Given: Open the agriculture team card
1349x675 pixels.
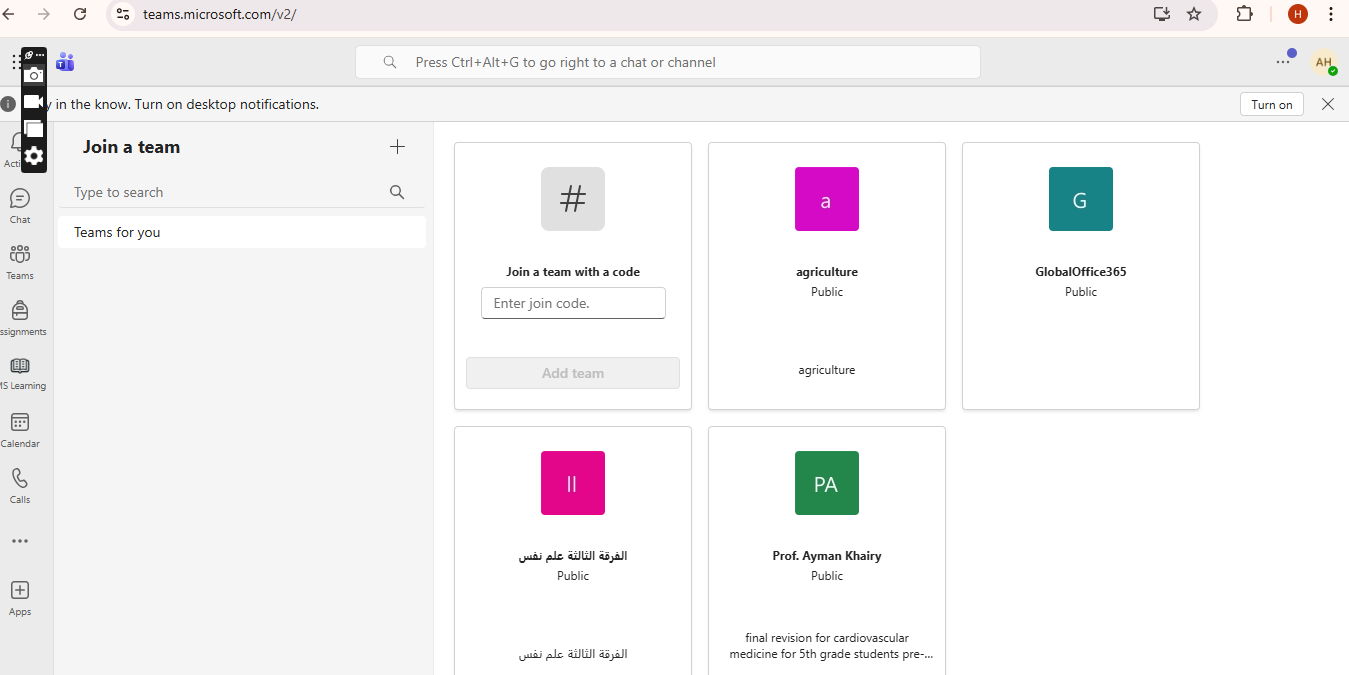Looking at the screenshot, I should pos(826,275).
